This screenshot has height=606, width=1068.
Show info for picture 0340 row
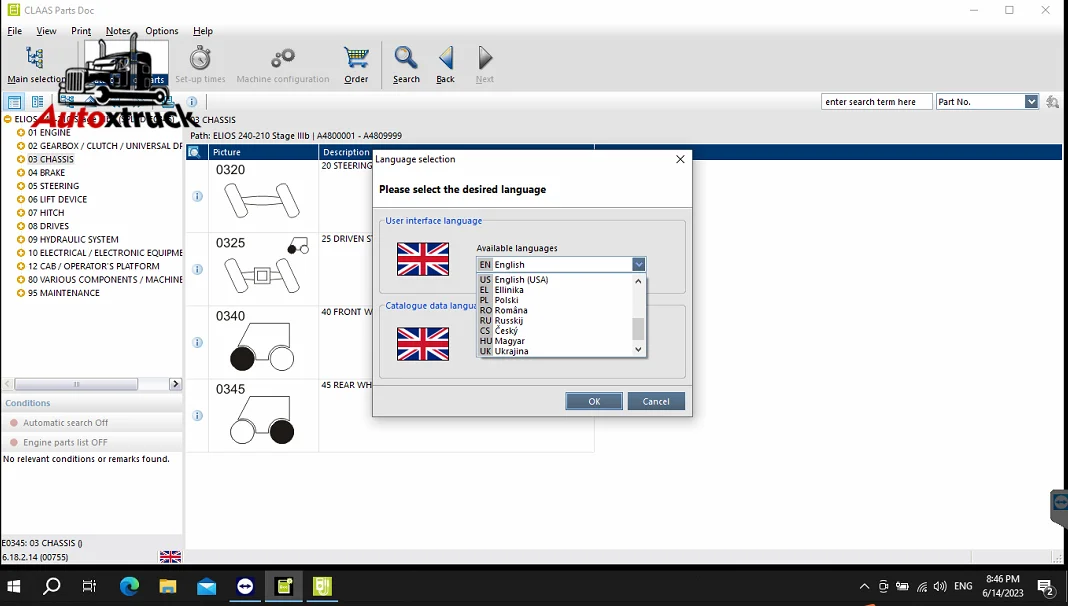(x=198, y=342)
